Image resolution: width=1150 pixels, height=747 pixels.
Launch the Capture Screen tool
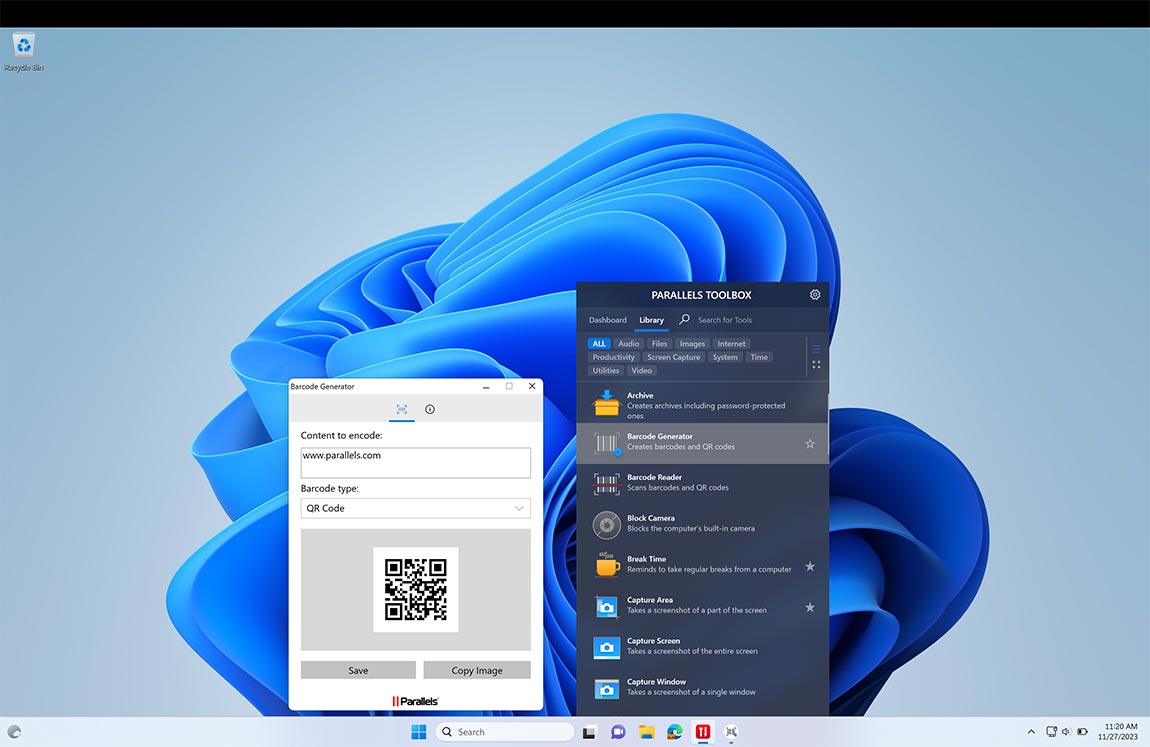700,646
